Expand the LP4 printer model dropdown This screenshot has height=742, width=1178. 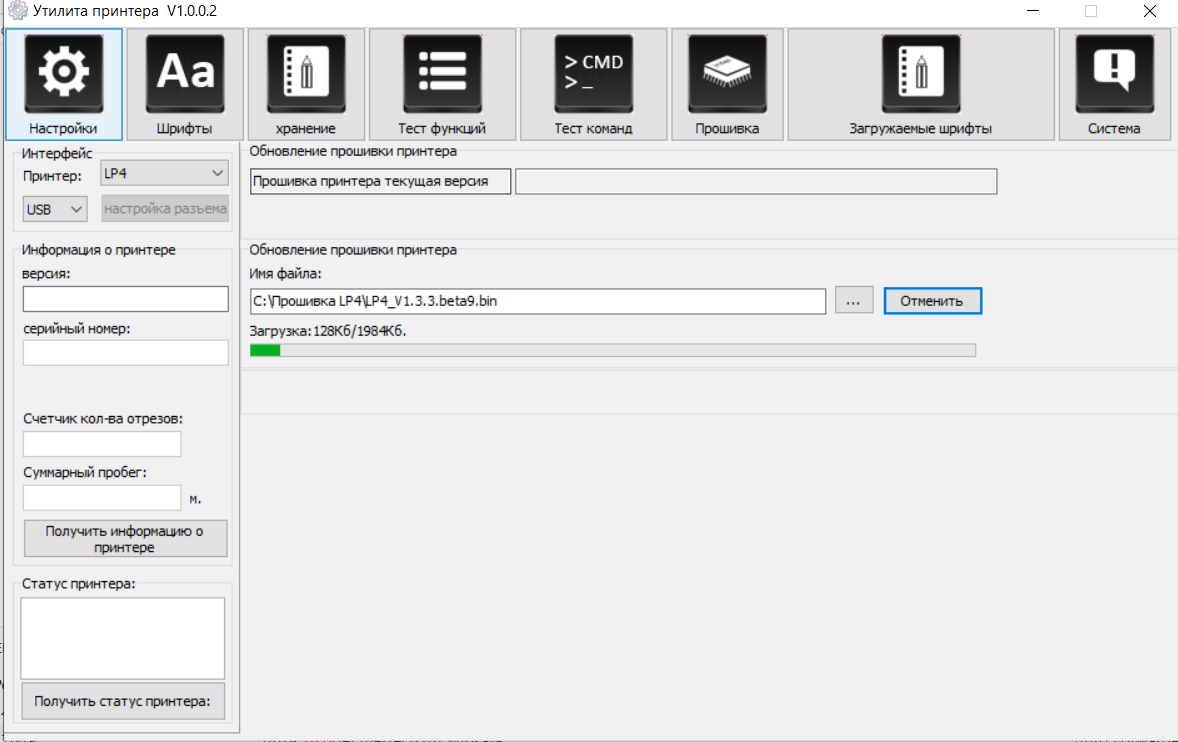click(x=165, y=174)
